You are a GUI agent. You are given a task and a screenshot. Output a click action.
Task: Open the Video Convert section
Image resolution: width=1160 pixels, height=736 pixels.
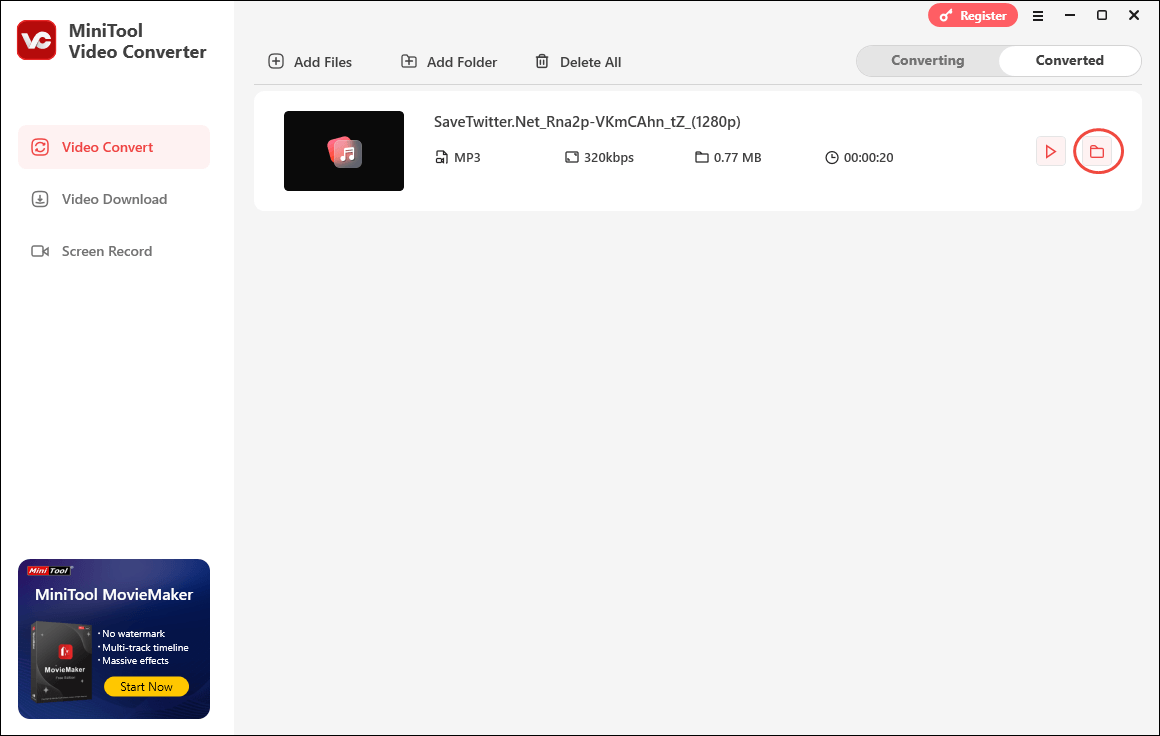coord(114,147)
